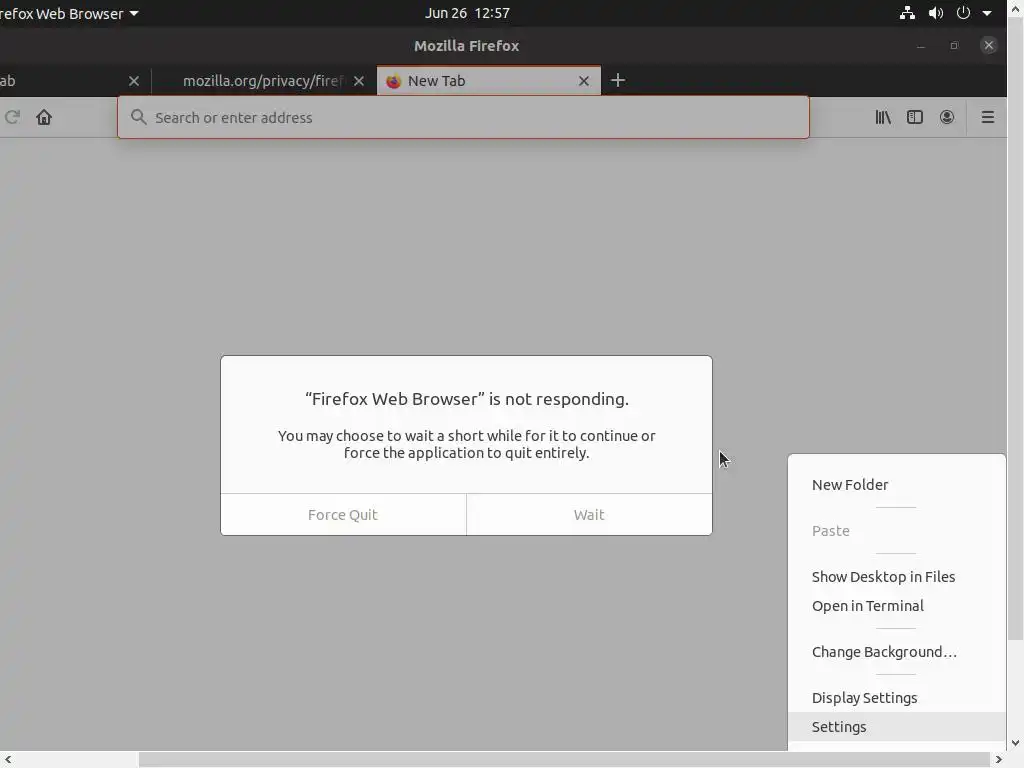Open the clock showing Jun 26 12:57
1024x768 pixels.
click(x=467, y=13)
